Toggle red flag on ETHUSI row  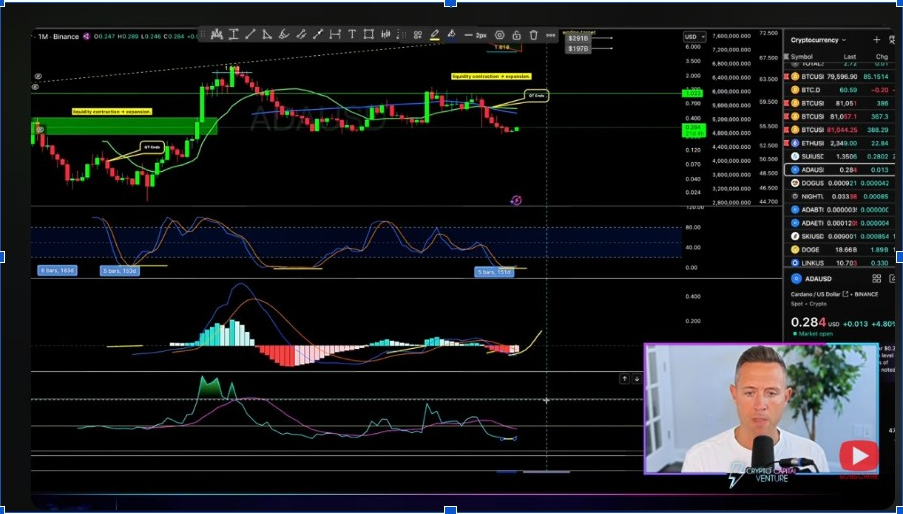click(x=786, y=143)
